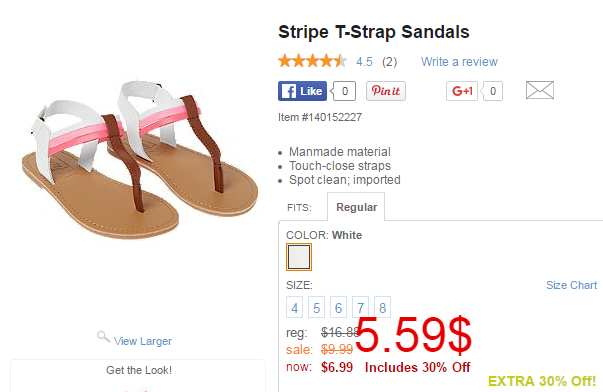Image resolution: width=603 pixels, height=392 pixels.
Task: Click the Google plus count bubble
Action: 492,91
